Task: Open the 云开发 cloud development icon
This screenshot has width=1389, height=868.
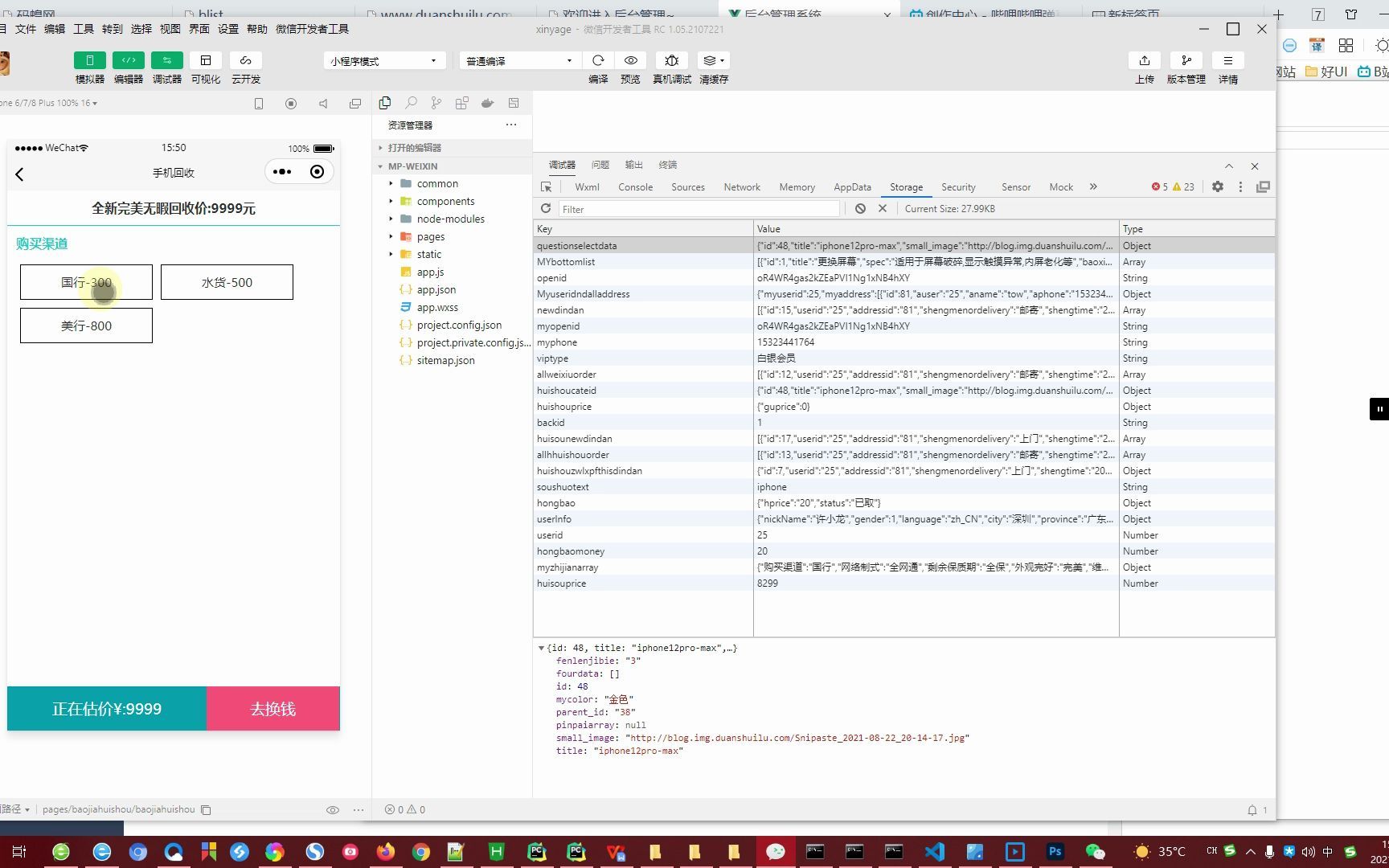Action: click(x=246, y=60)
